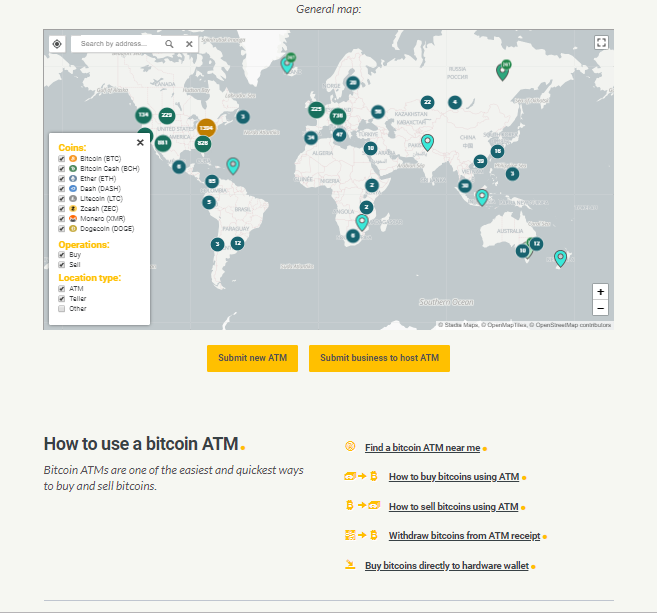Click the Stadia Maps attribution link
This screenshot has width=657, height=614.
pos(460,325)
